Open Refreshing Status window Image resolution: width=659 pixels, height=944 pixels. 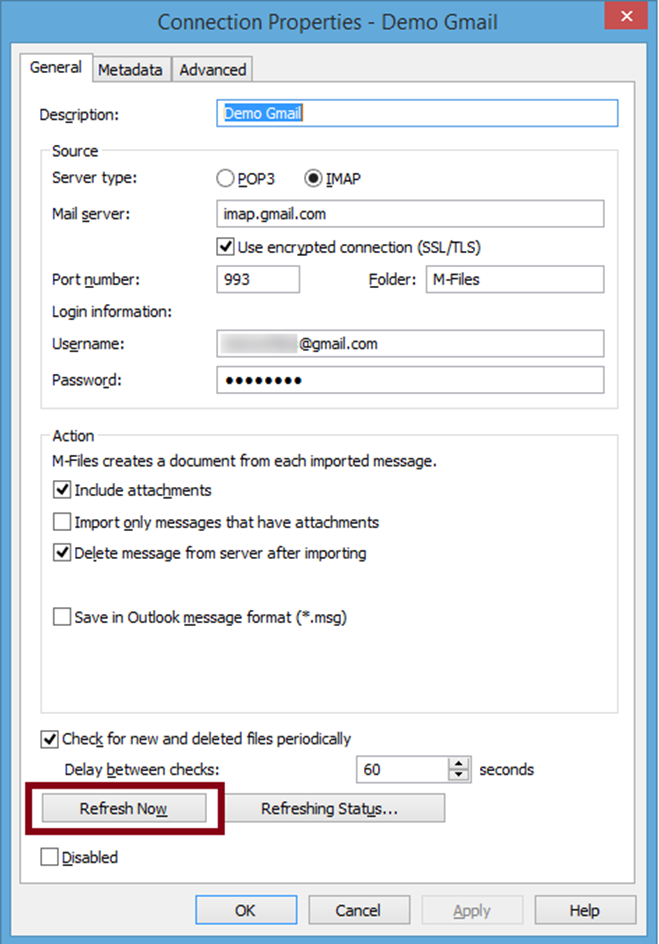coord(329,809)
